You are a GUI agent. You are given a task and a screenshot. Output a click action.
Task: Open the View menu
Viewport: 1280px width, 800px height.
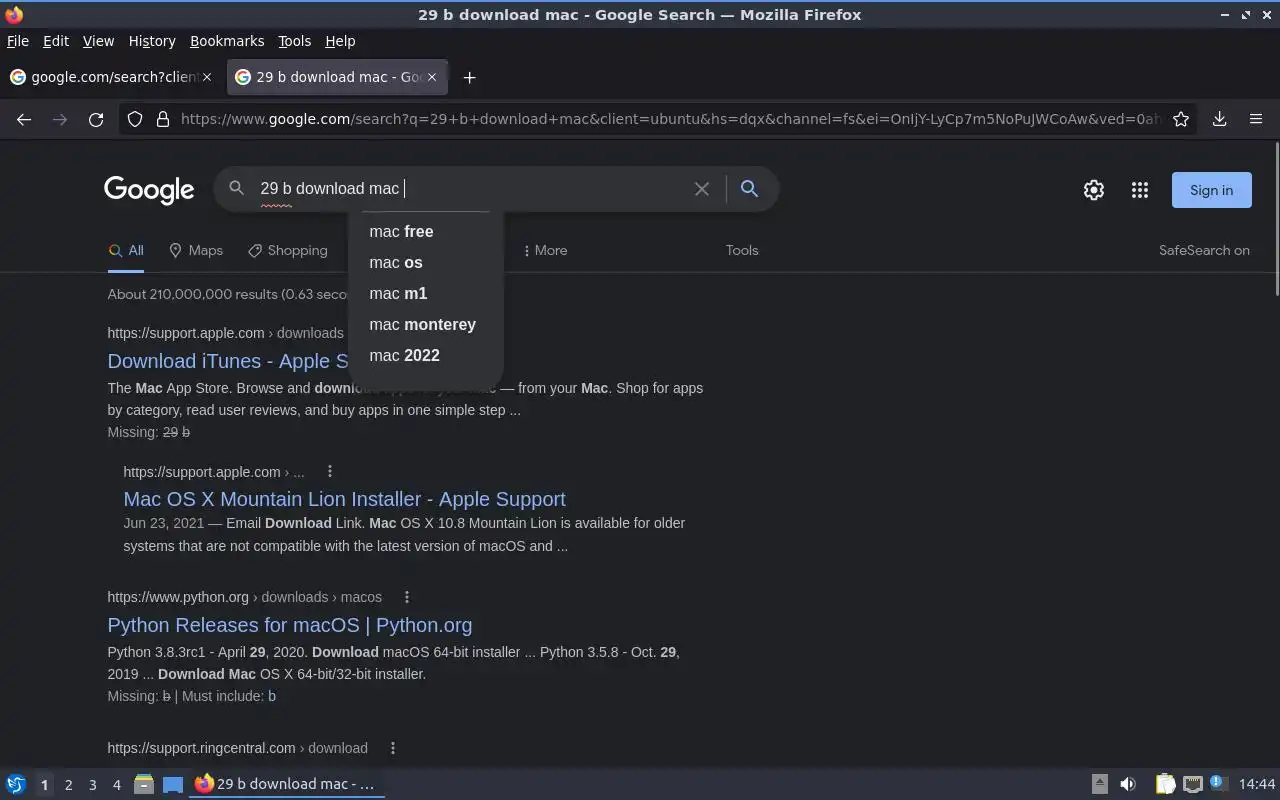98,41
